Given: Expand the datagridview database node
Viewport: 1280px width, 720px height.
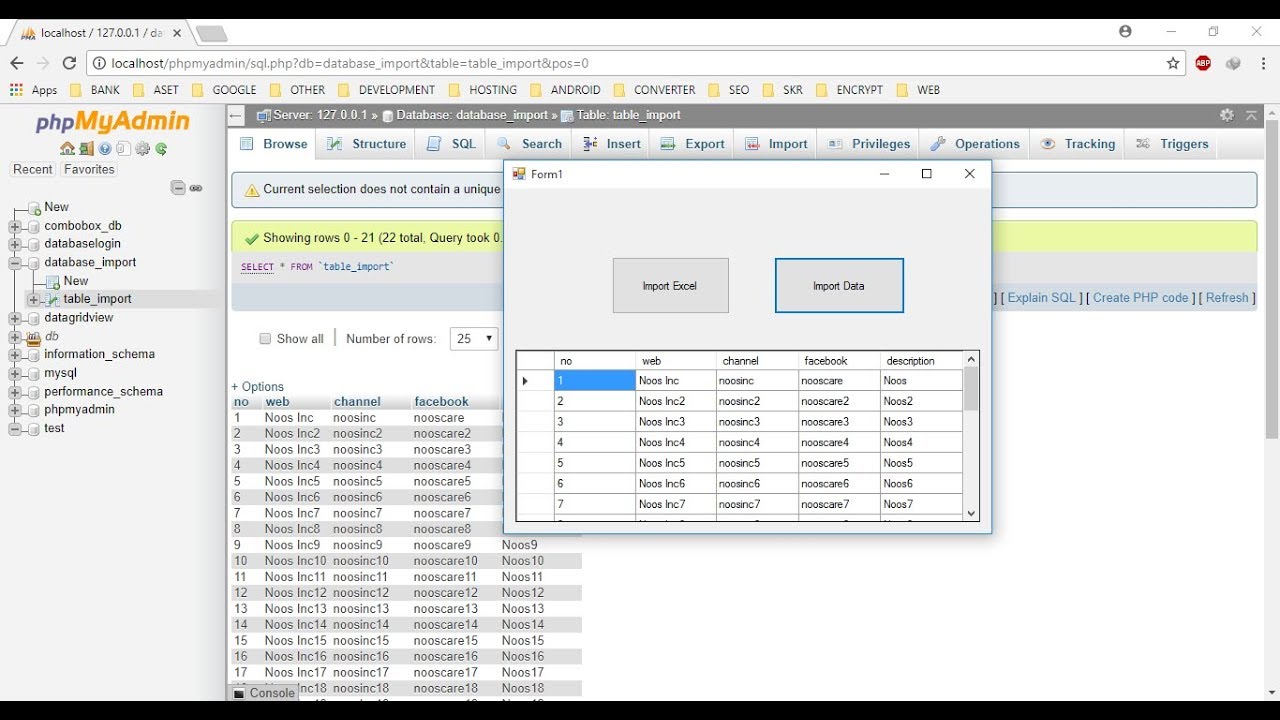Looking at the screenshot, I should pyautogui.click(x=15, y=318).
